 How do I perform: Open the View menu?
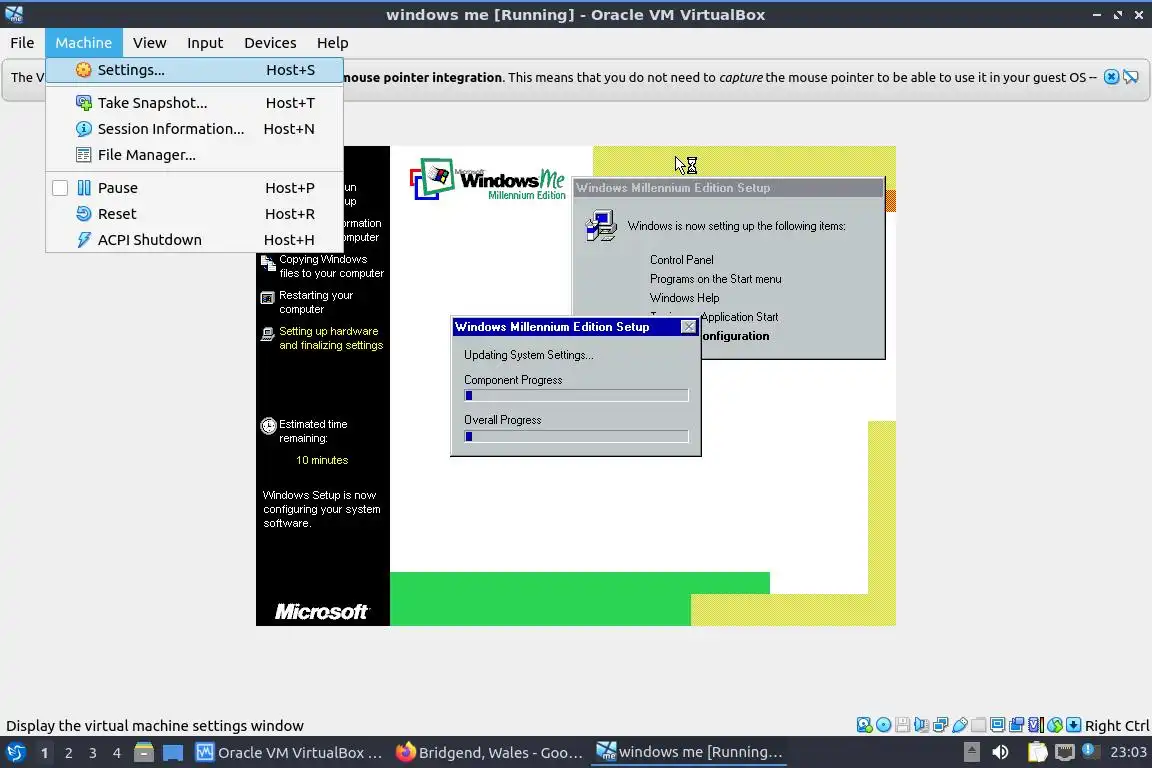pyautogui.click(x=149, y=43)
